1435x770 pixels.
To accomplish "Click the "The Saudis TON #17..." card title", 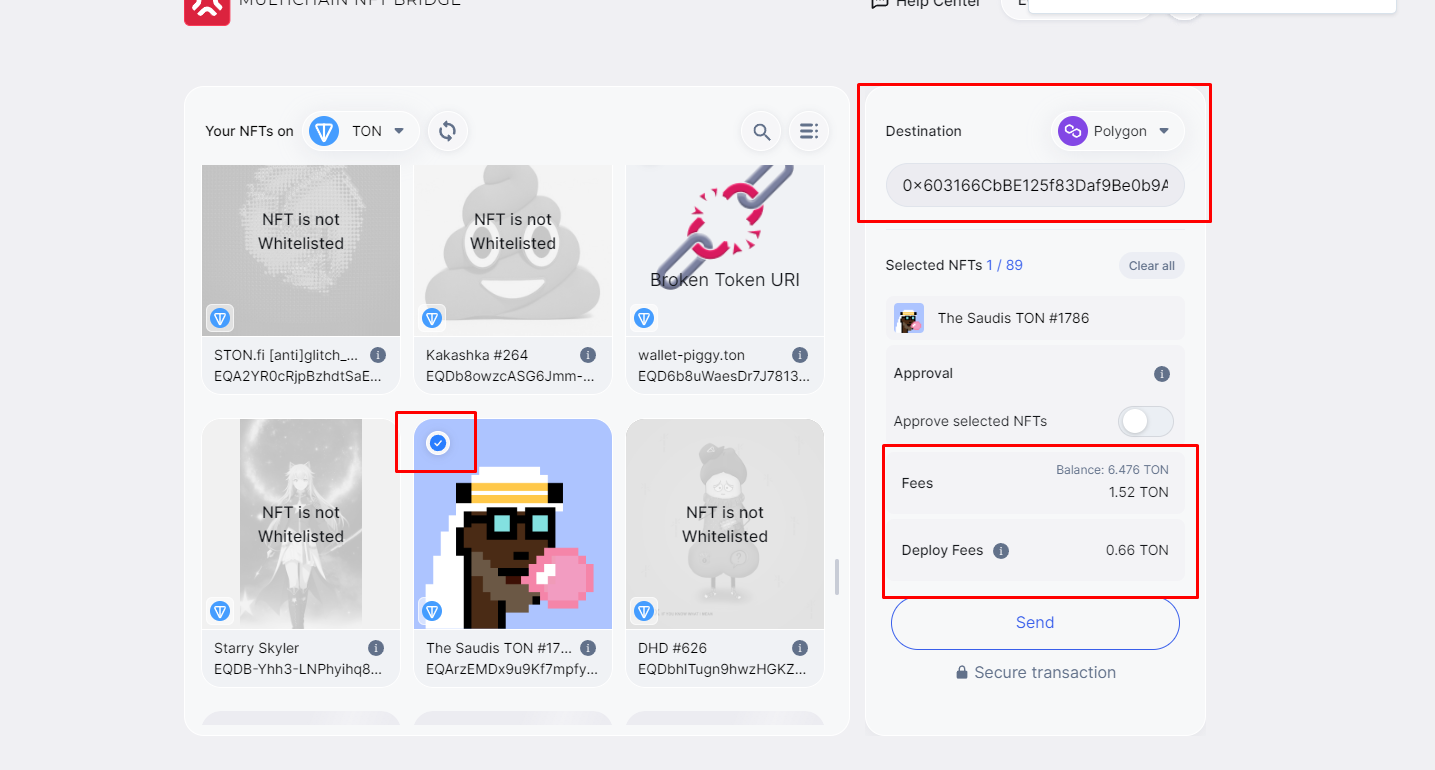I will tap(498, 648).
